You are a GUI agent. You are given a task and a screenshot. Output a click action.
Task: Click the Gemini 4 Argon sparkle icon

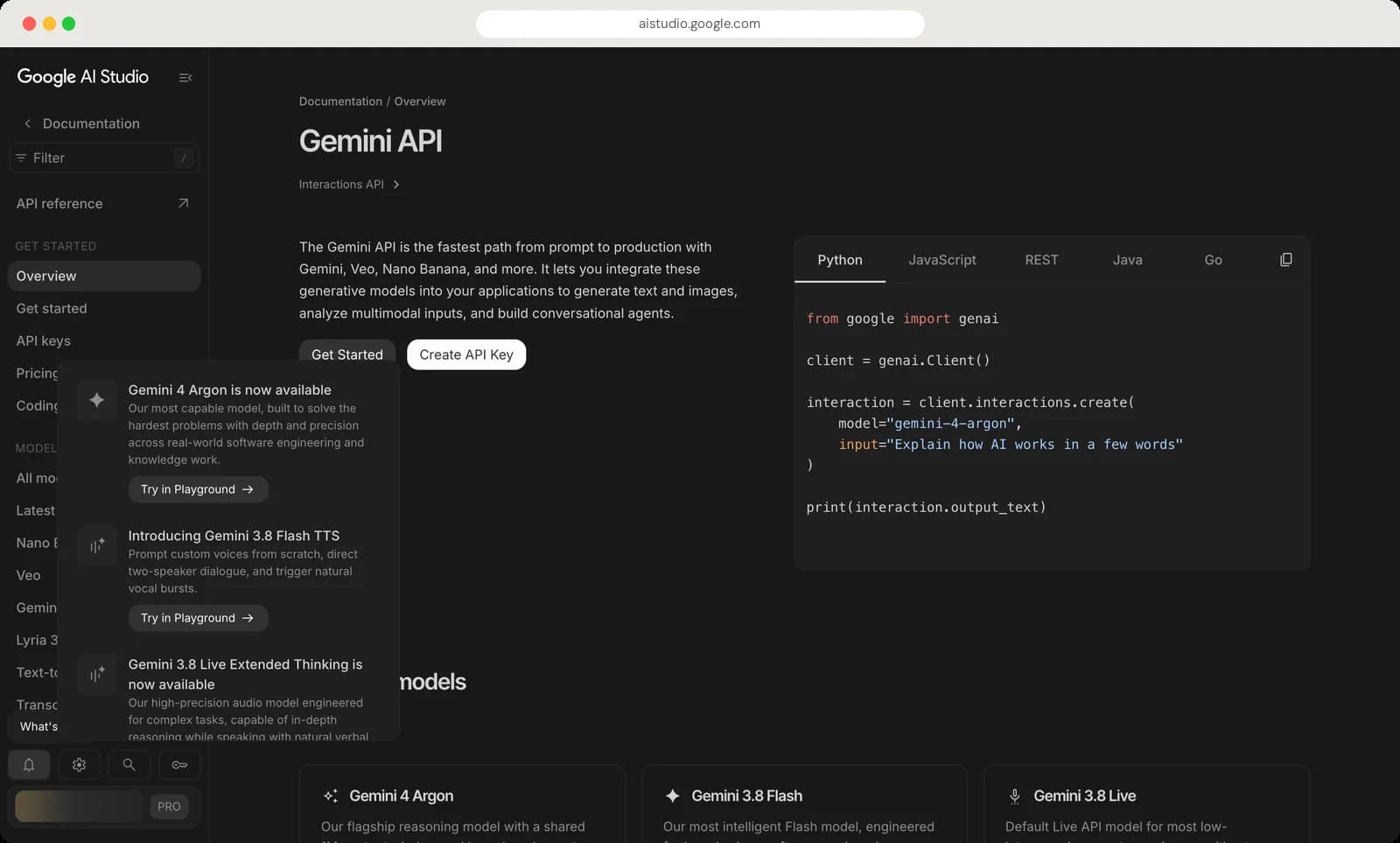pos(97,400)
